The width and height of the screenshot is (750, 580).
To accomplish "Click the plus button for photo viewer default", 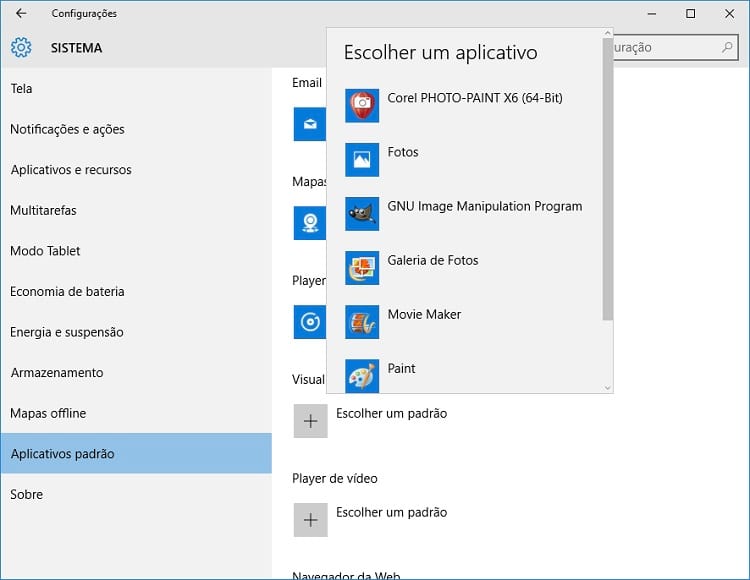I will click(311, 421).
